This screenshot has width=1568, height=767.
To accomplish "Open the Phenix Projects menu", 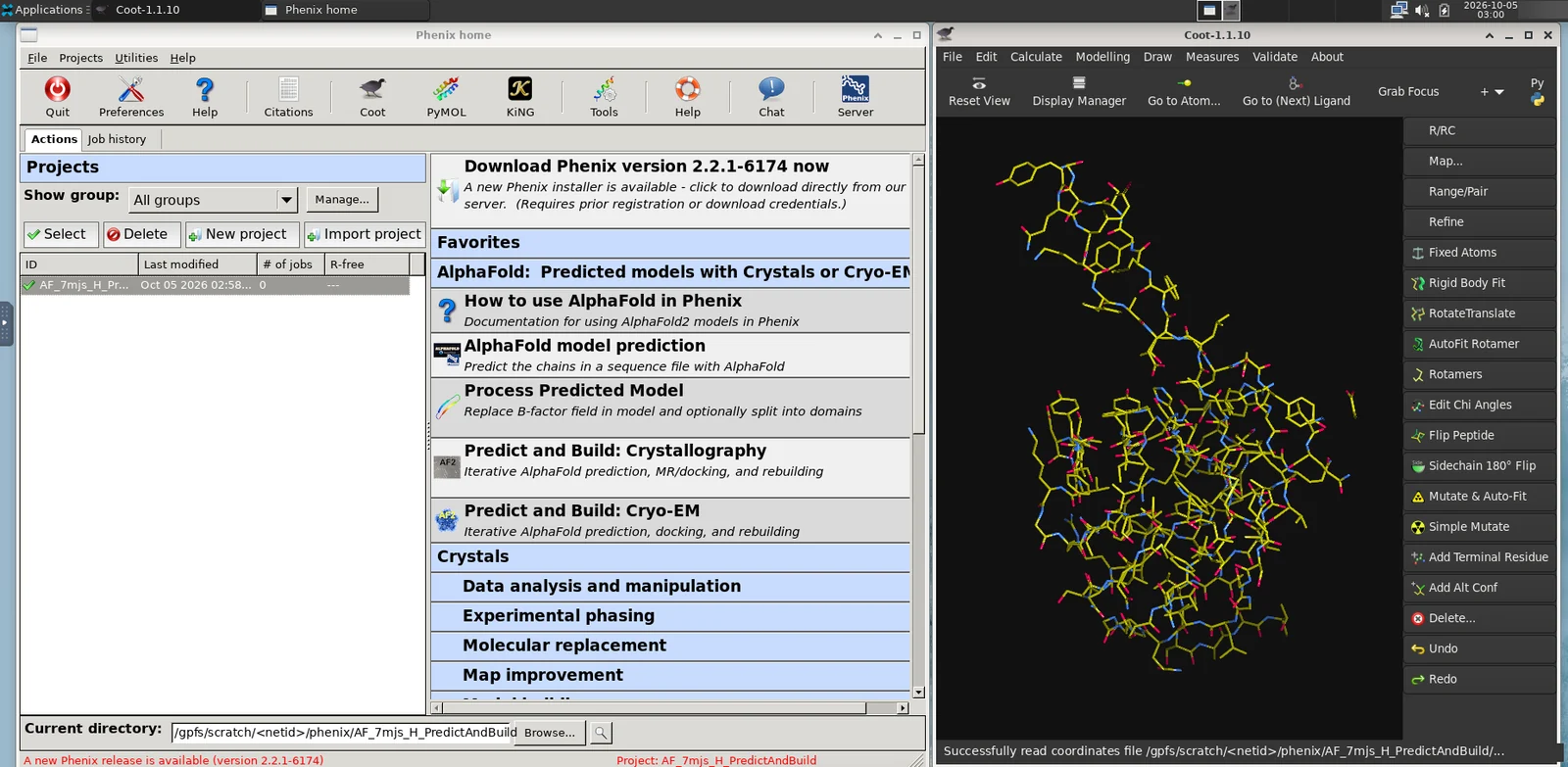I will coord(80,58).
